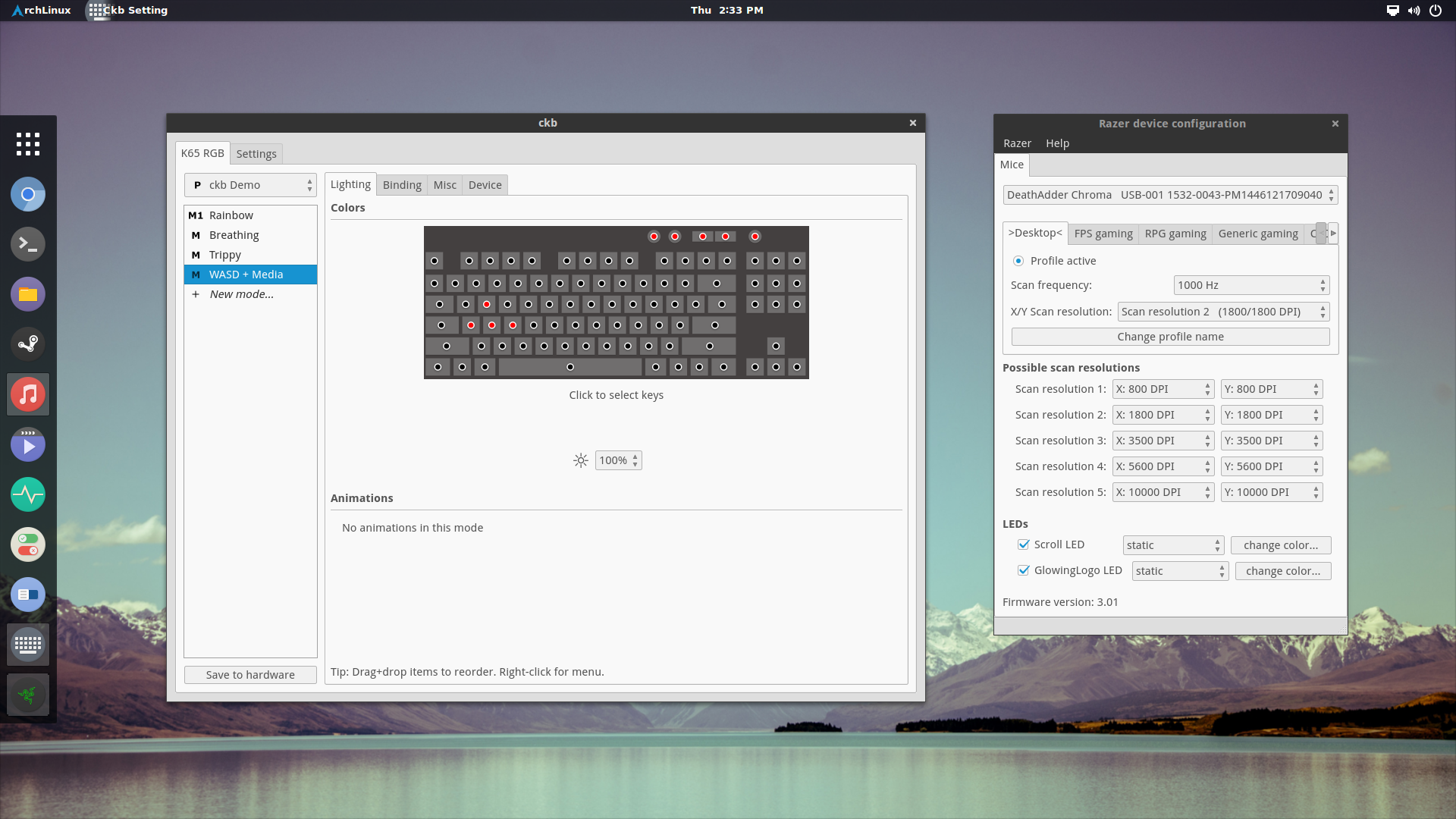Open the music player from the dock
1456x819 pixels.
(28, 394)
